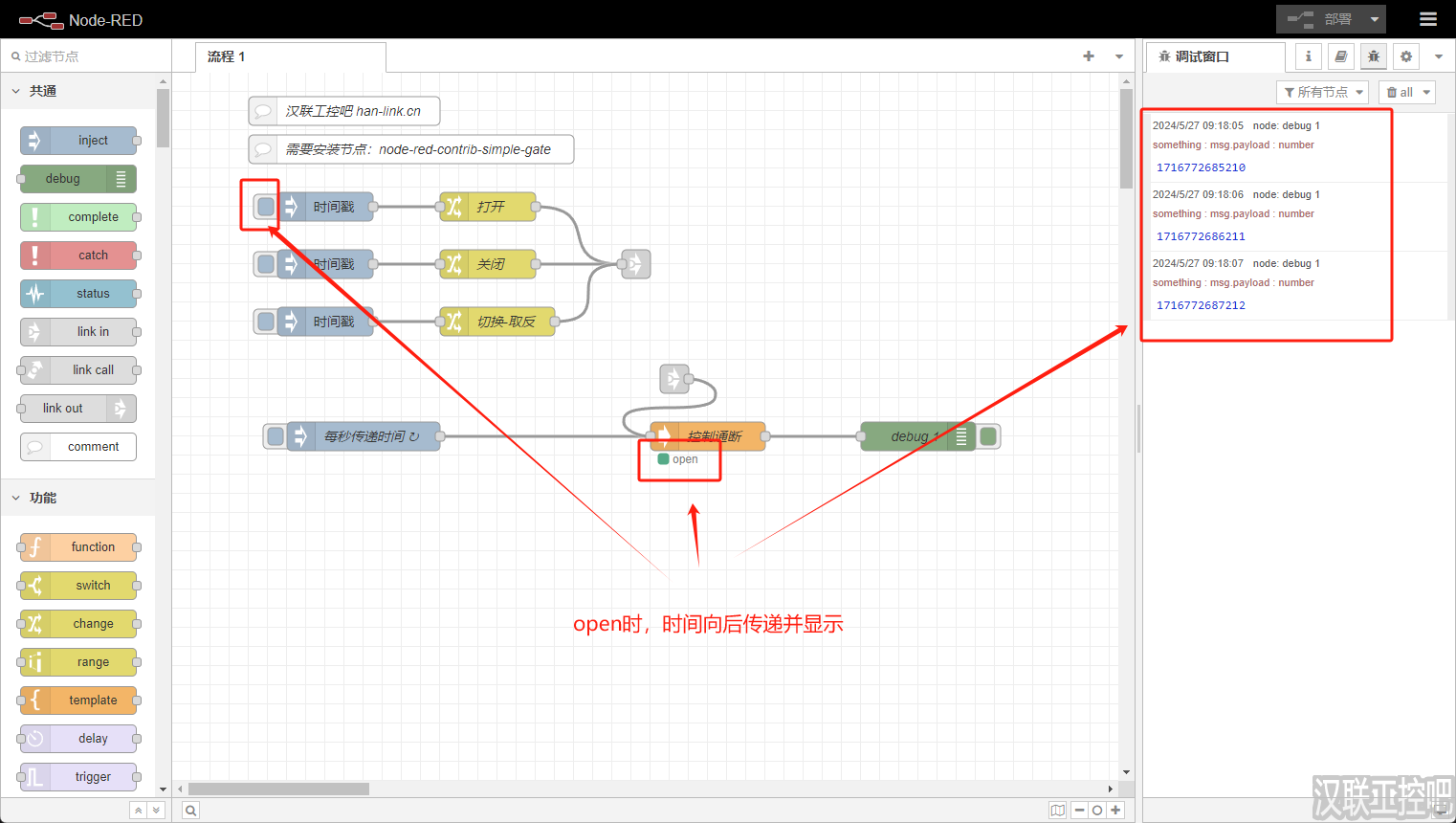This screenshot has width=1456, height=823.
Task: Open the debug bug icon tab
Action: tap(1374, 56)
